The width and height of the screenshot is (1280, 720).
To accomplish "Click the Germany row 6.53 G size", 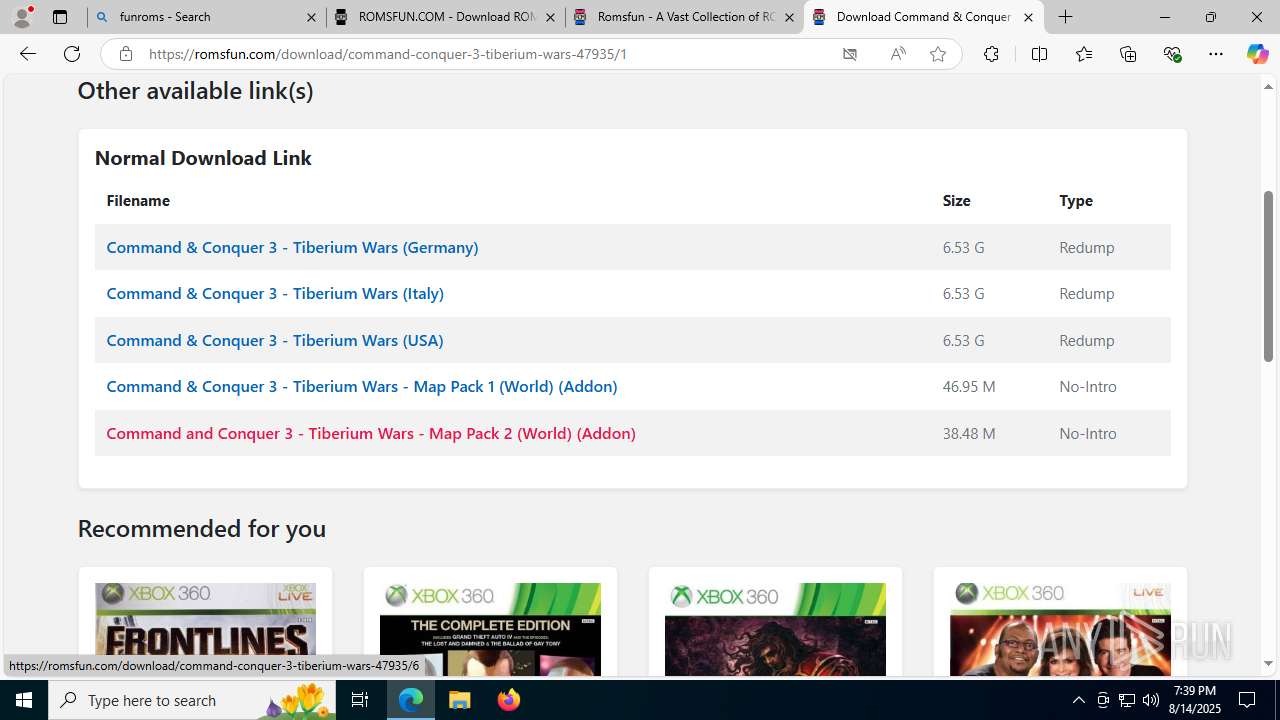I will (x=963, y=247).
